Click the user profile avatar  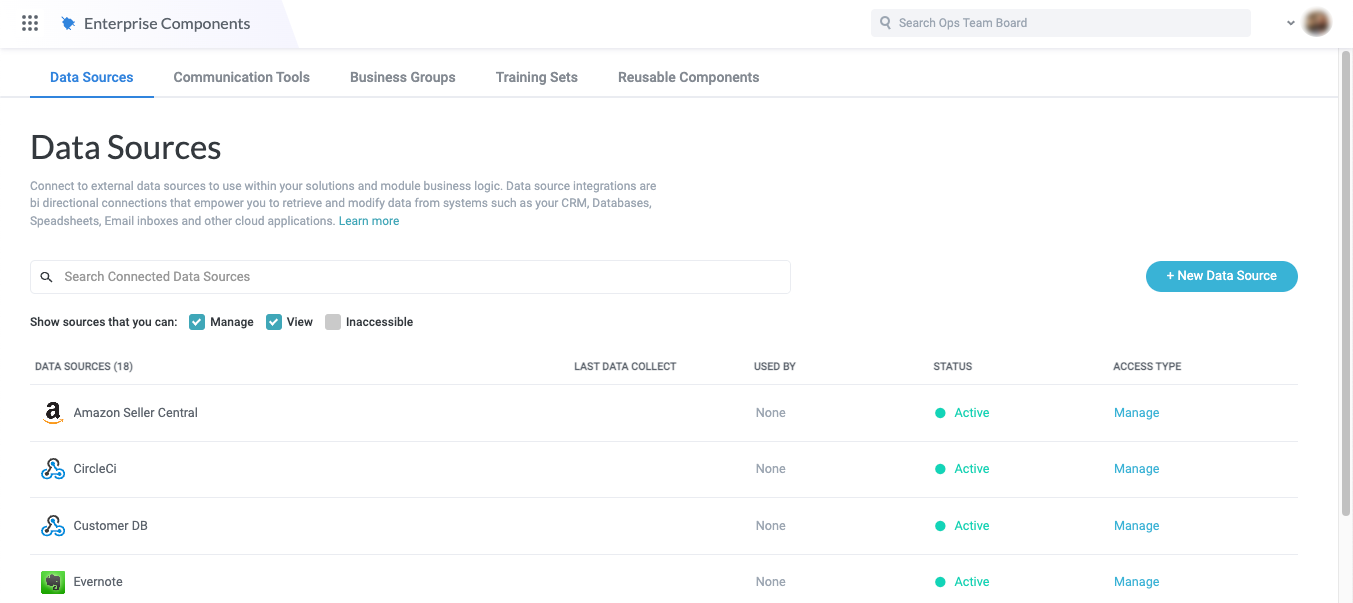click(x=1317, y=23)
